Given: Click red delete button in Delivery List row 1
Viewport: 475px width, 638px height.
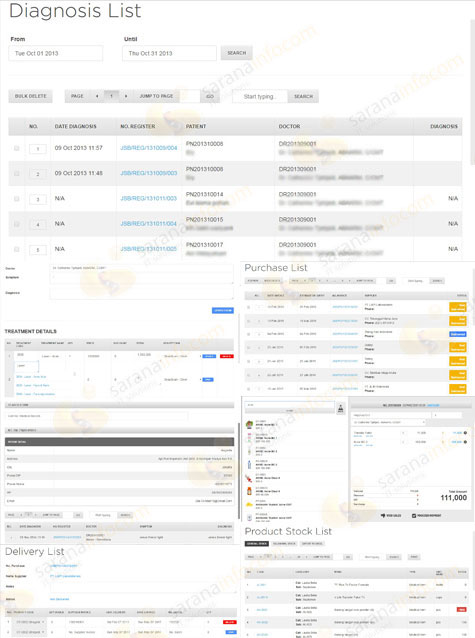Looking at the screenshot, I should pos(230,622).
